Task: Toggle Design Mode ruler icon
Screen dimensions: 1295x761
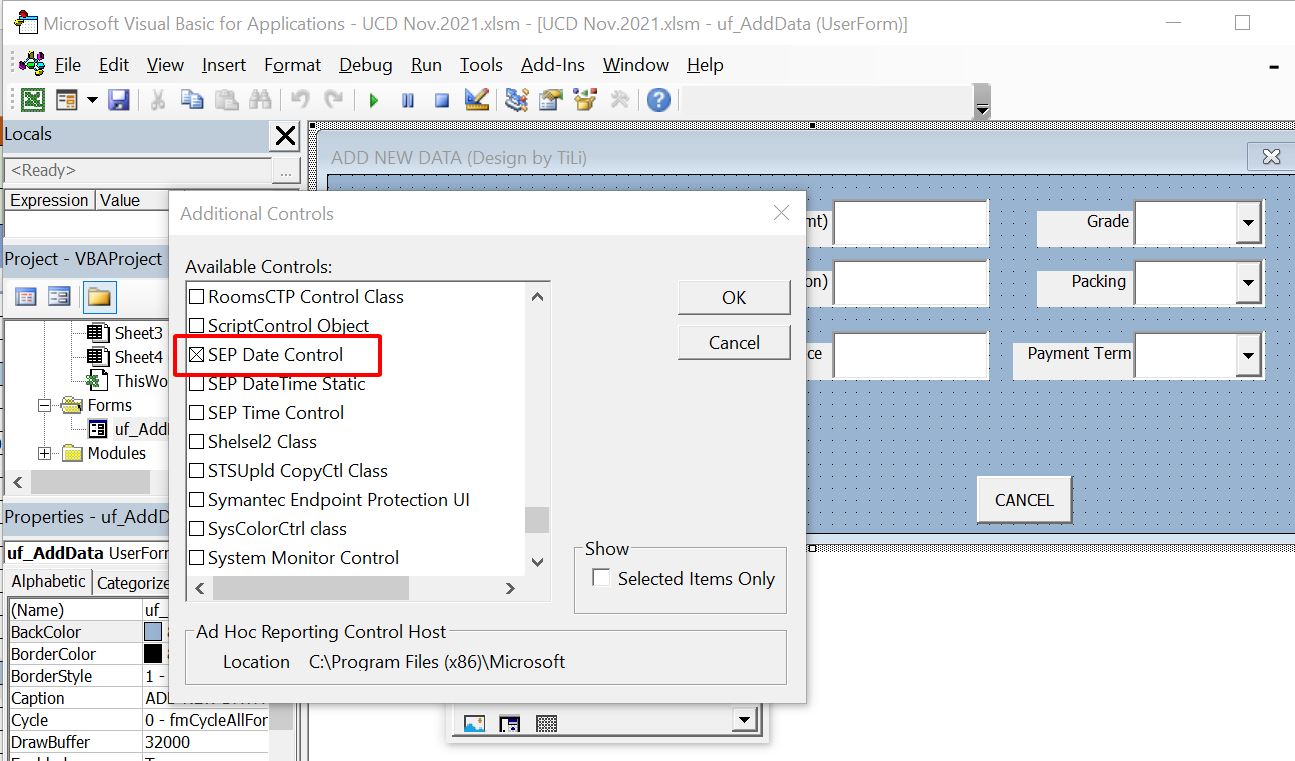Action: 477,100
